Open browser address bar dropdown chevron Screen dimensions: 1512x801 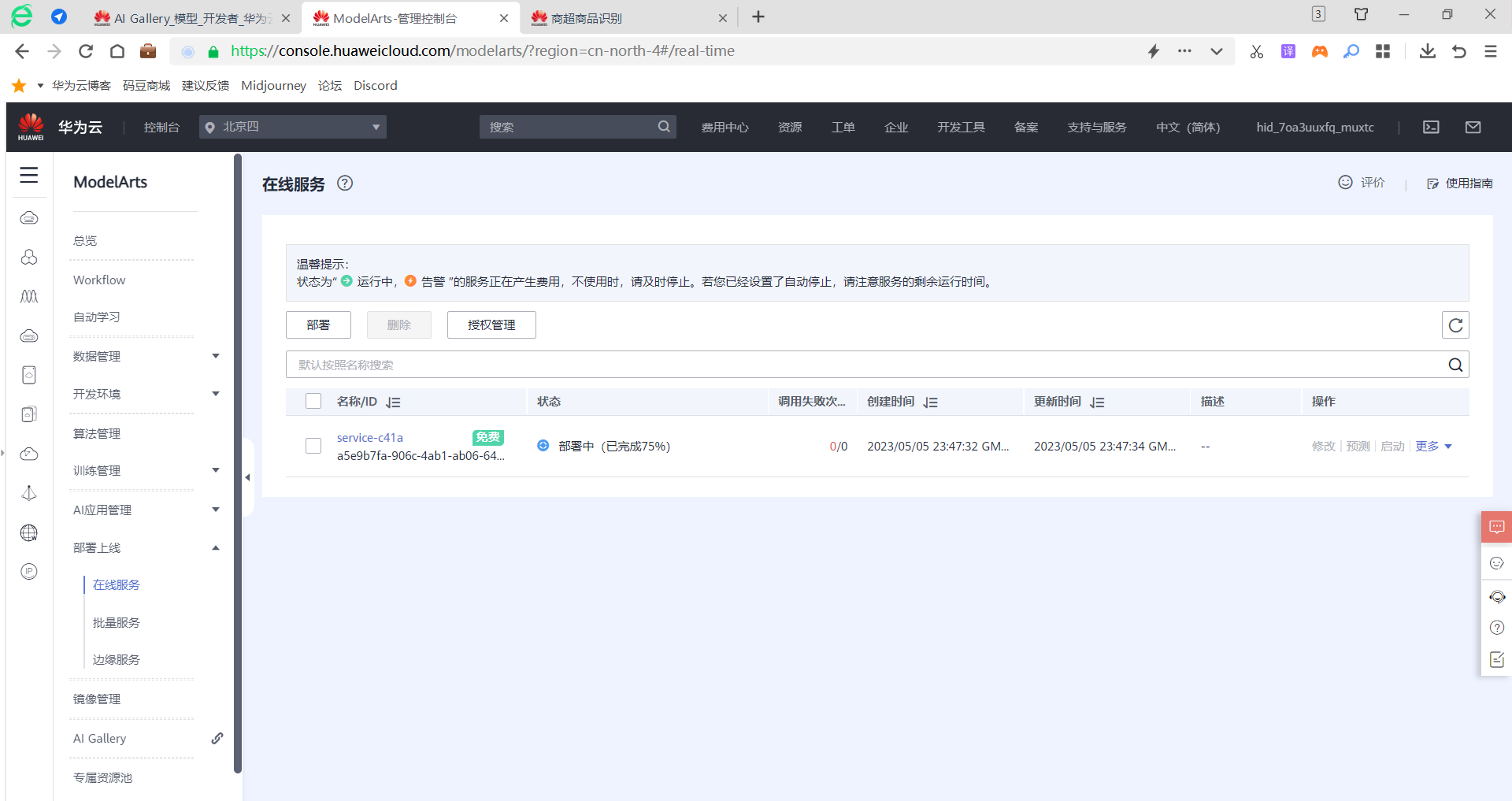(1216, 51)
